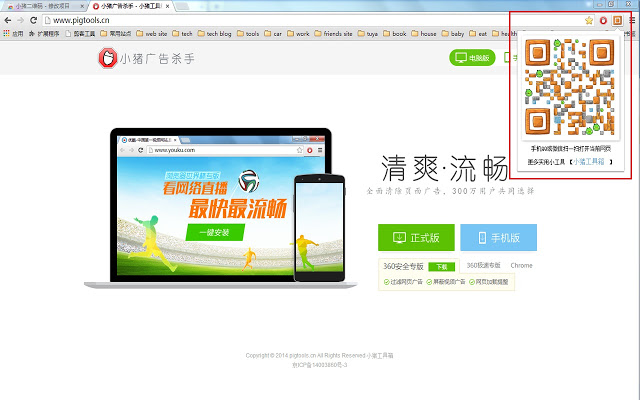Expand the friends site bookmark folder
The image size is (640, 400).
coord(333,34)
